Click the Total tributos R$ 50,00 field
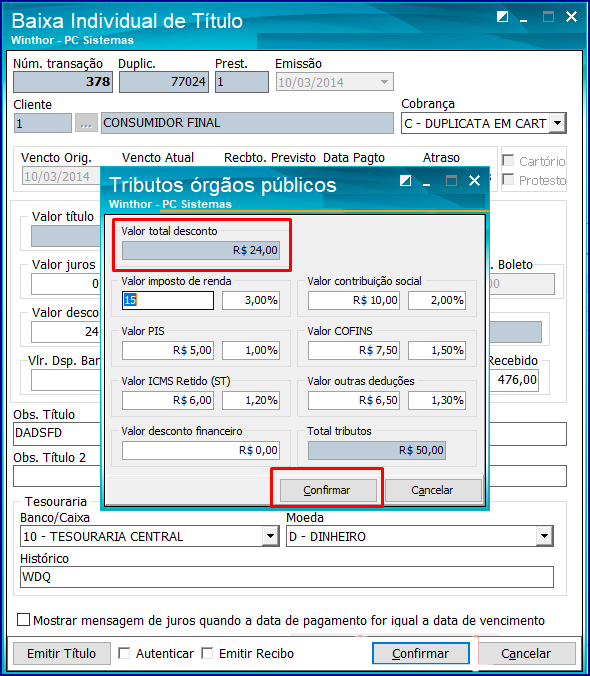590x676 pixels. [x=377, y=450]
